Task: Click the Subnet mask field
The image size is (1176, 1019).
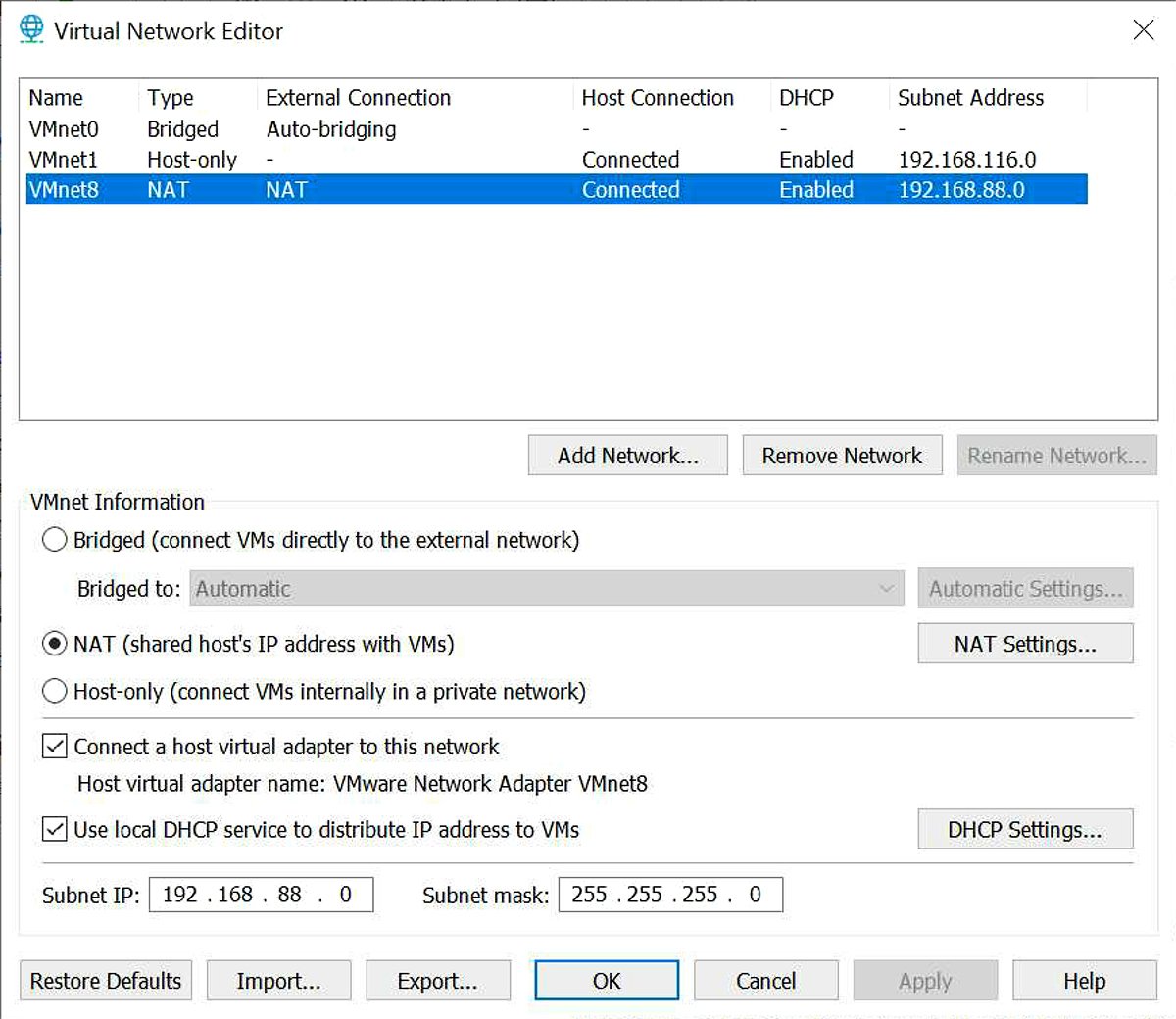Action: (x=669, y=894)
